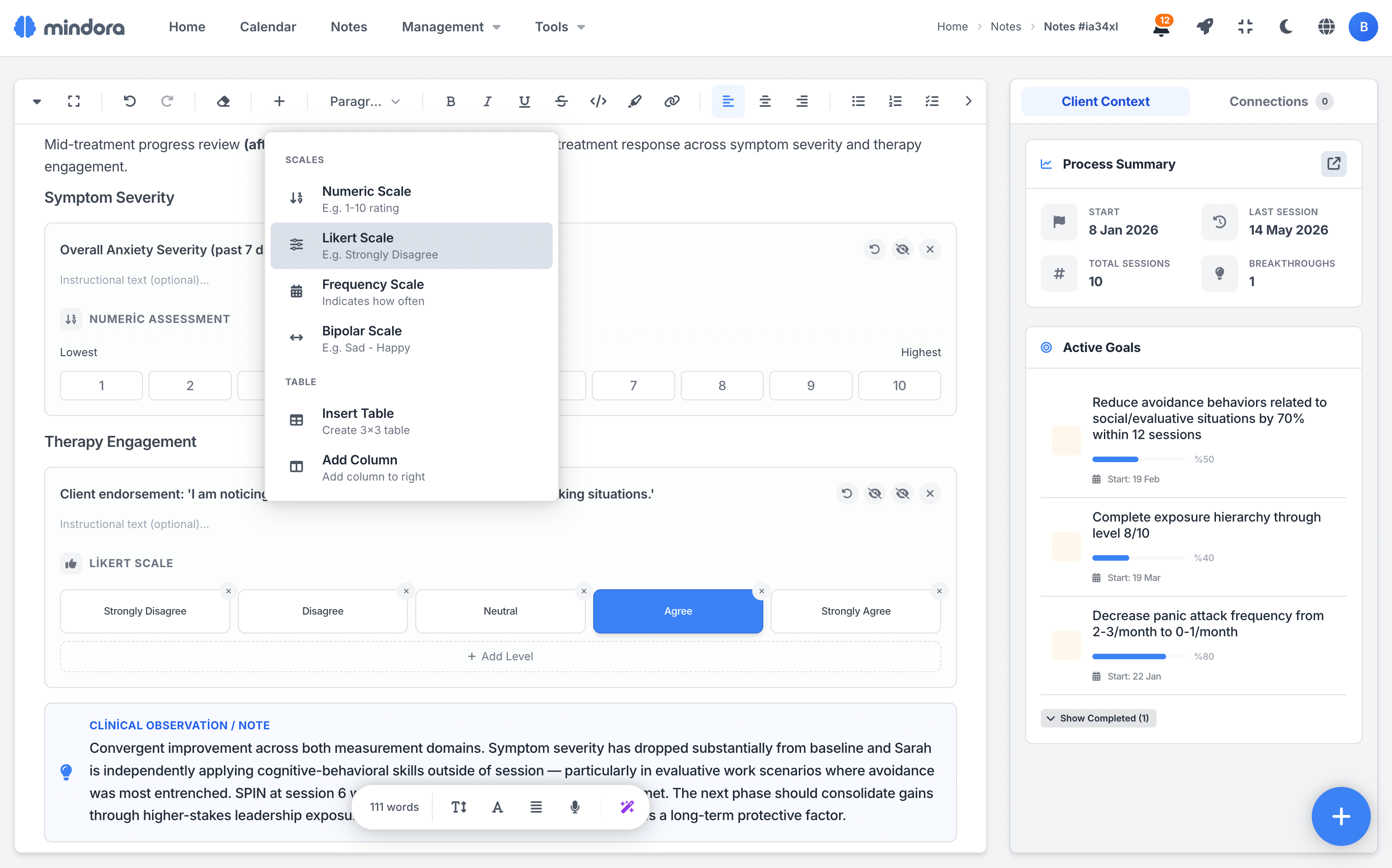Choose Likert Scale from menu
This screenshot has height=868, width=1392.
coord(411,246)
